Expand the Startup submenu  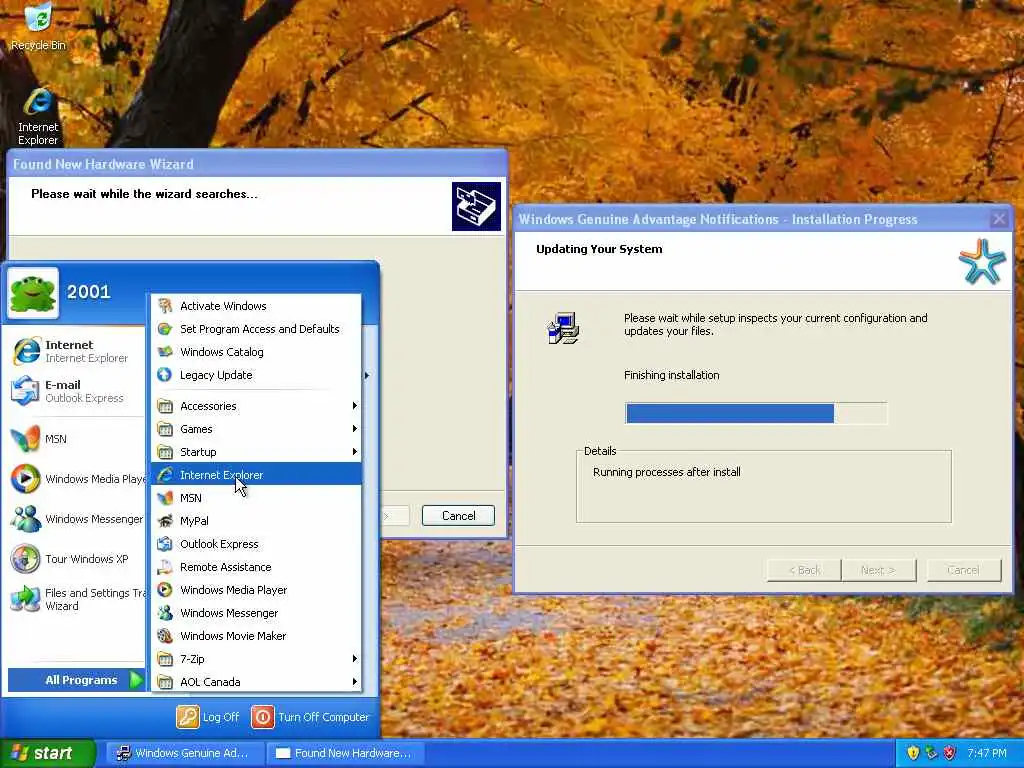(256, 452)
